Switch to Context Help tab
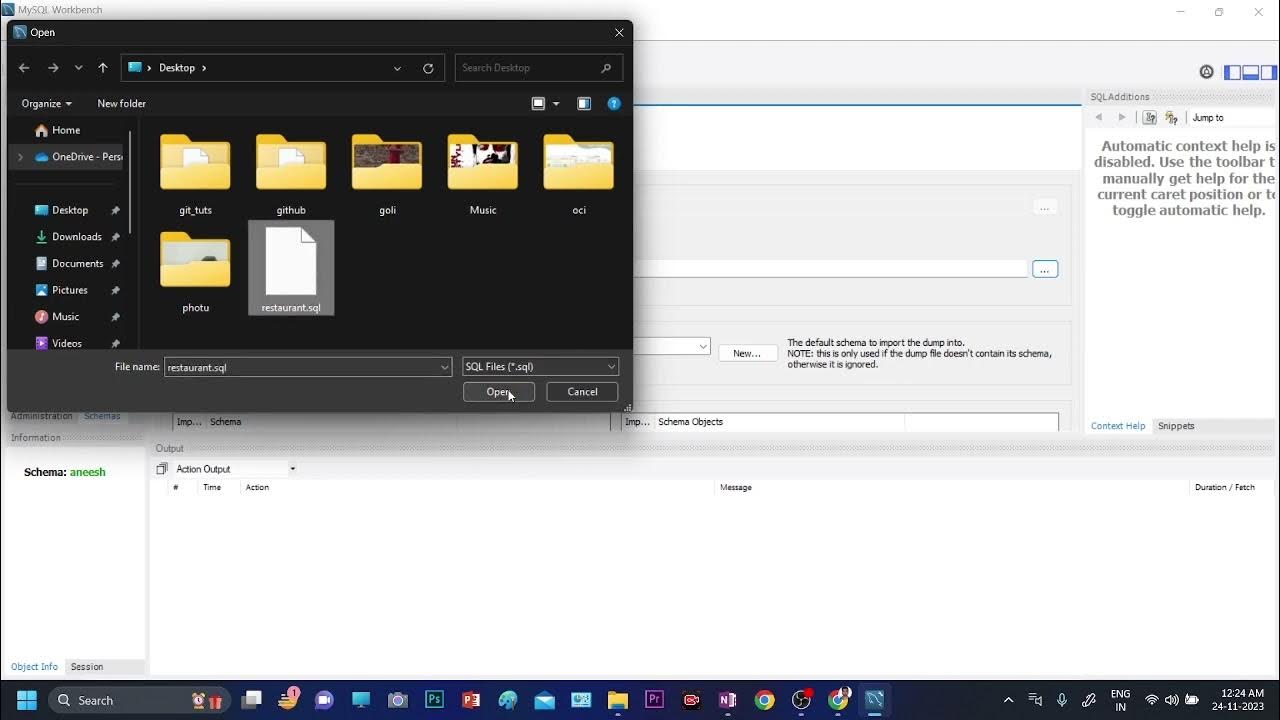This screenshot has width=1280, height=720. [1118, 426]
